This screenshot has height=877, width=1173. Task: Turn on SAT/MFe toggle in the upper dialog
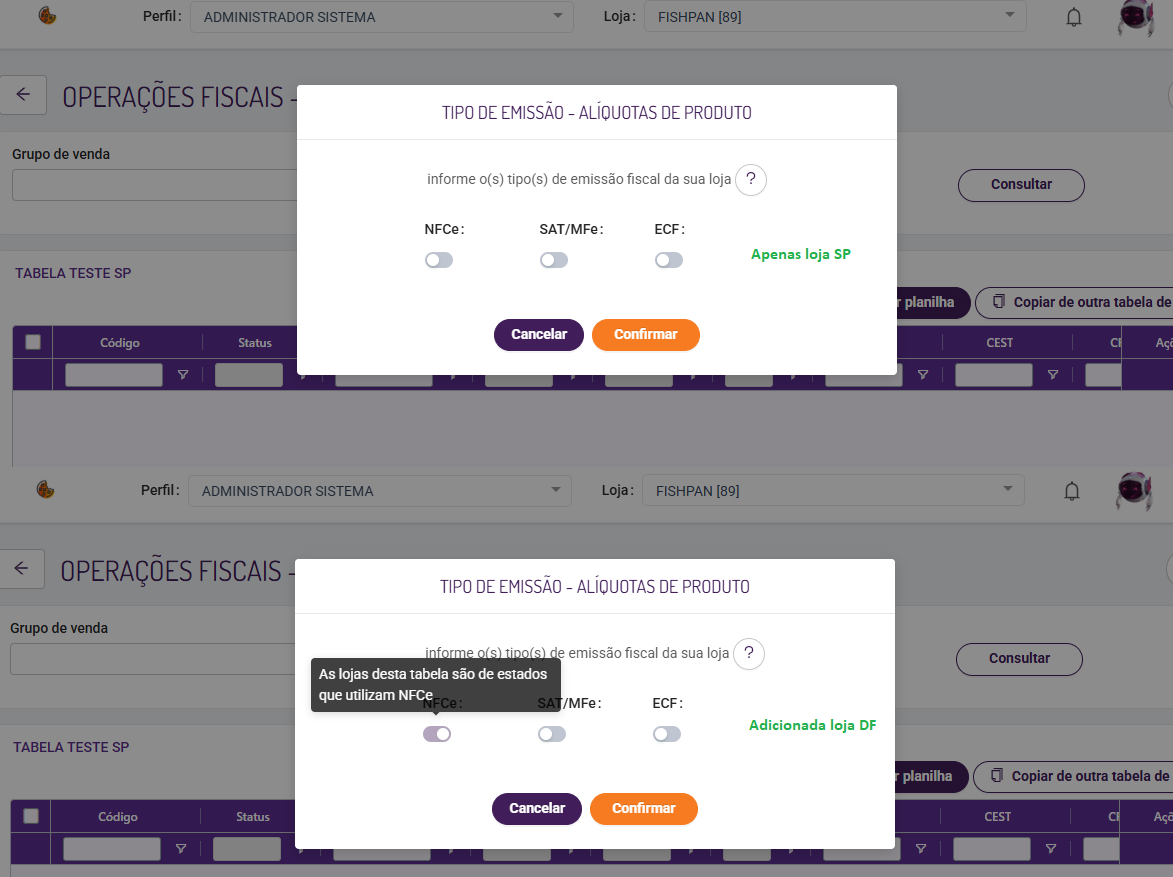554,260
